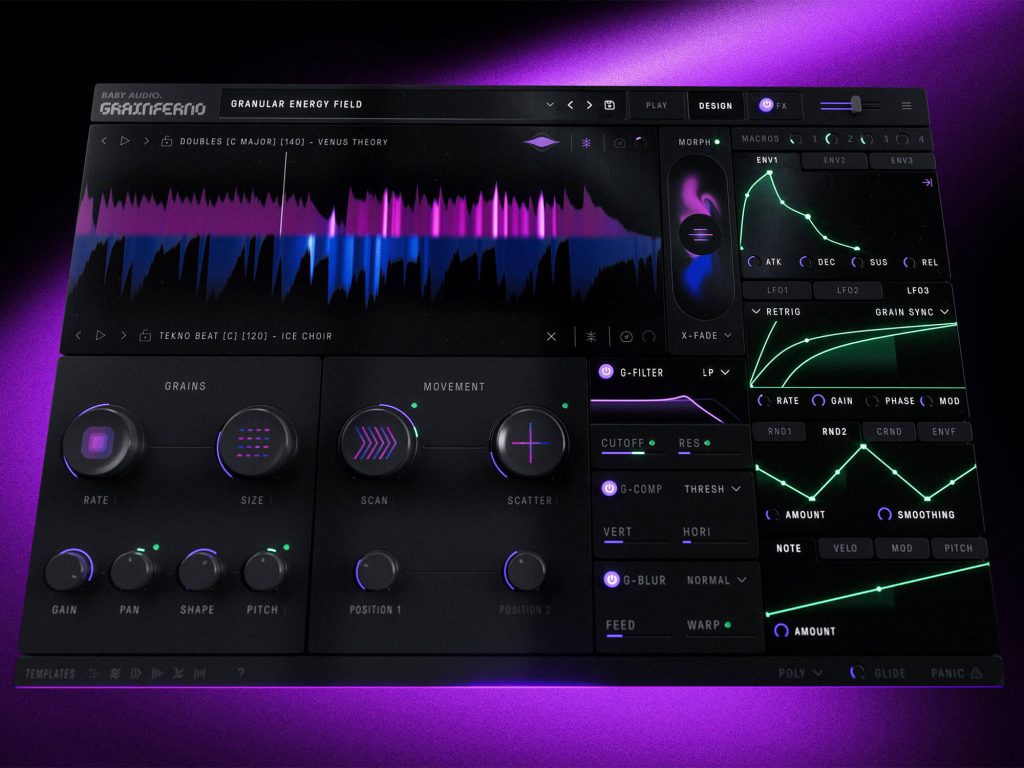This screenshot has width=1024, height=768.
Task: Toggle the FX power button
Action: pos(765,104)
